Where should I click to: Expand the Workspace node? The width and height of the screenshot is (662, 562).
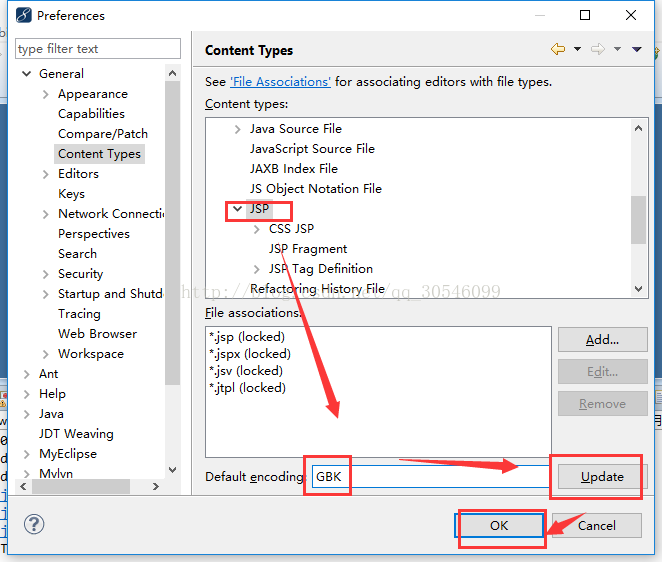[x=46, y=354]
